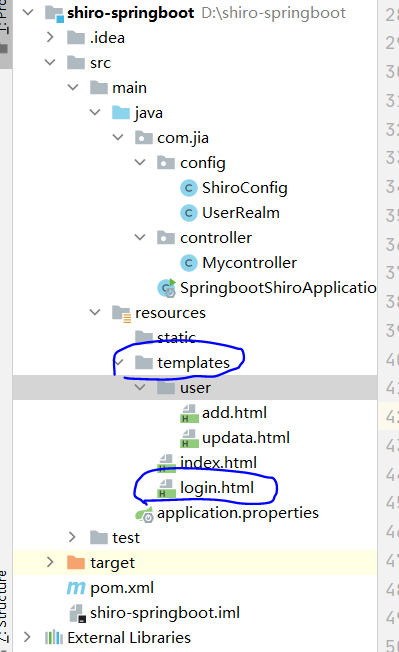The height and width of the screenshot is (652, 399).
Task: Collapse the user folder arrow
Action: pos(140,387)
